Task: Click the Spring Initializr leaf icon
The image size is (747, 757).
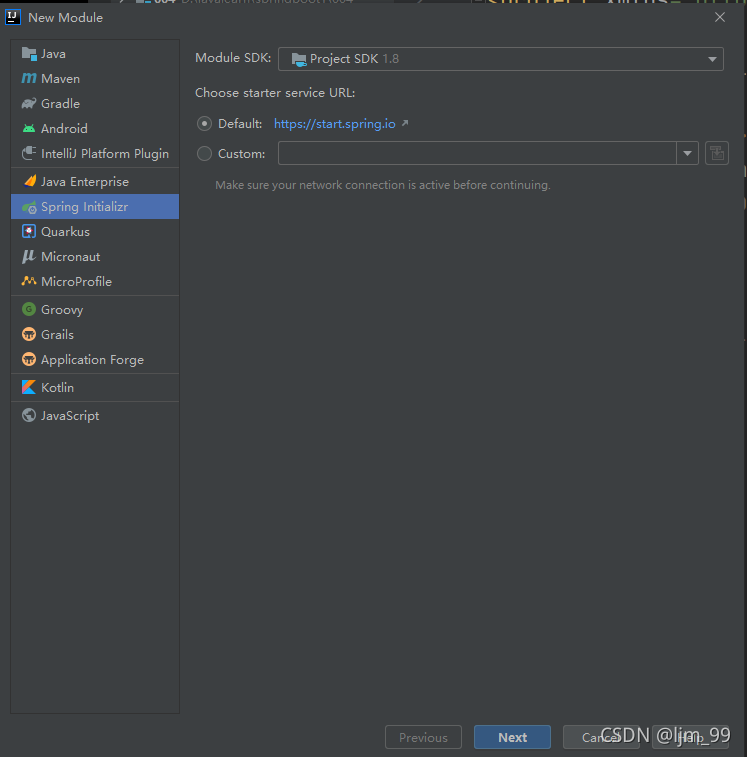Action: [x=29, y=207]
